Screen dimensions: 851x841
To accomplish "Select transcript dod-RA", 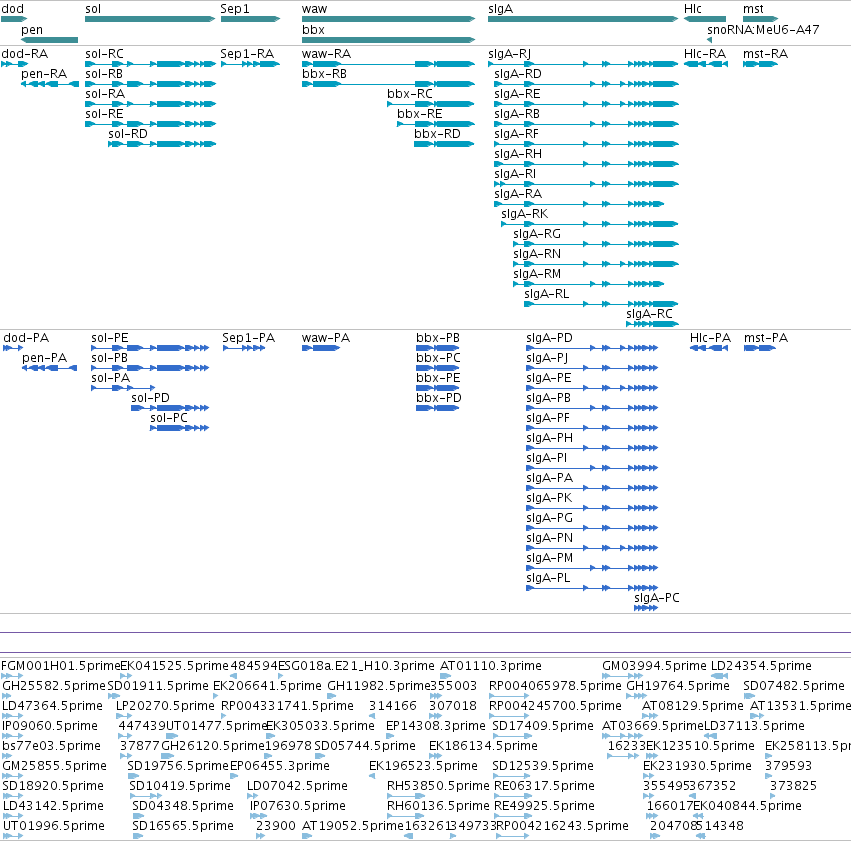I will (14, 64).
